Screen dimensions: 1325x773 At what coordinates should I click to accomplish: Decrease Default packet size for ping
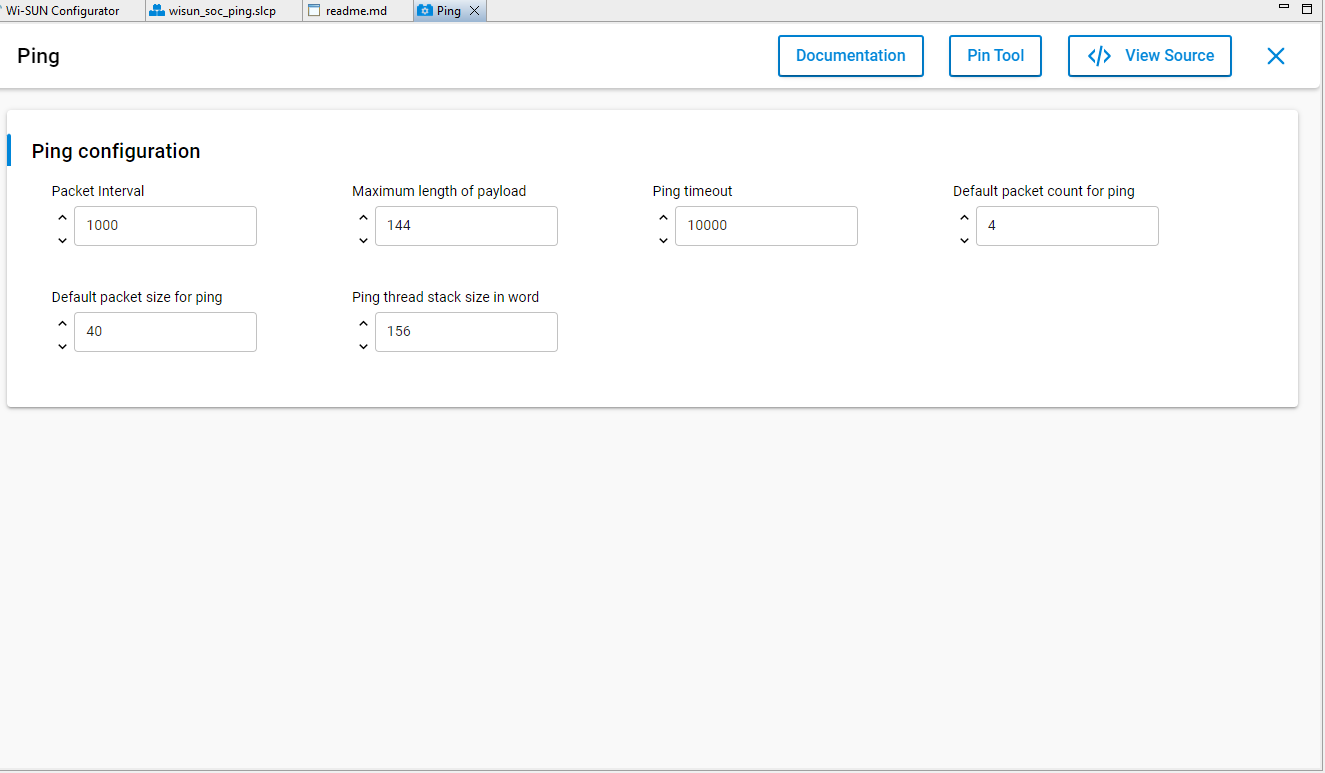tap(62, 346)
